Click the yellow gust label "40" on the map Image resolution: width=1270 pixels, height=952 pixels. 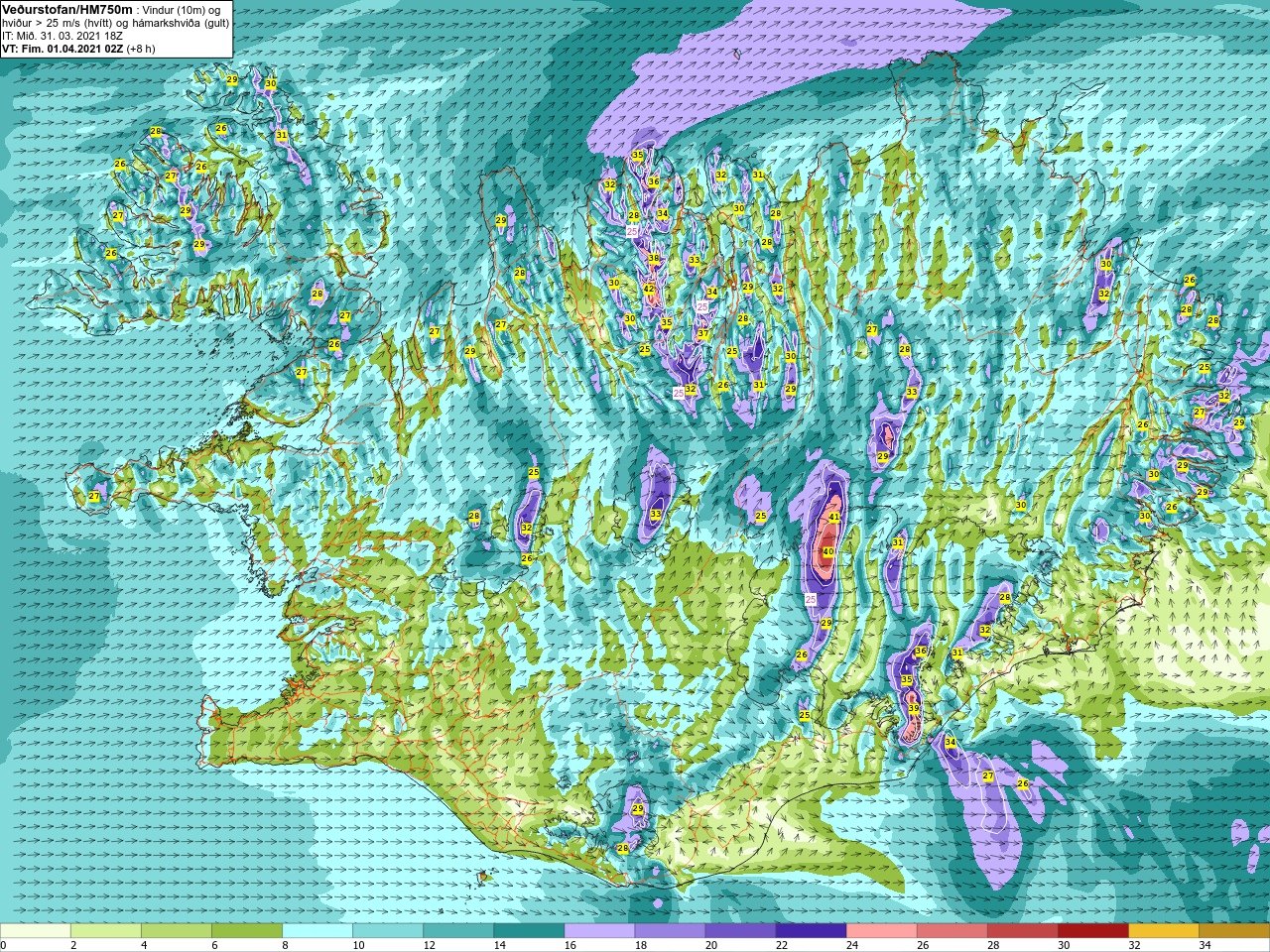click(827, 552)
